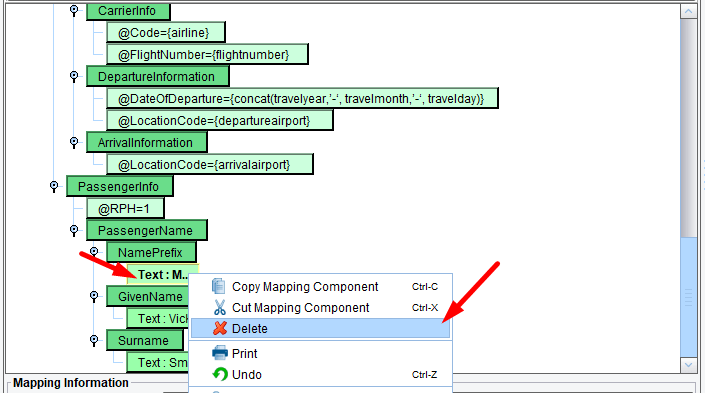Collapse the ArrivalInformation node handle
Viewport: 705px width, 393px height.
pos(74,142)
